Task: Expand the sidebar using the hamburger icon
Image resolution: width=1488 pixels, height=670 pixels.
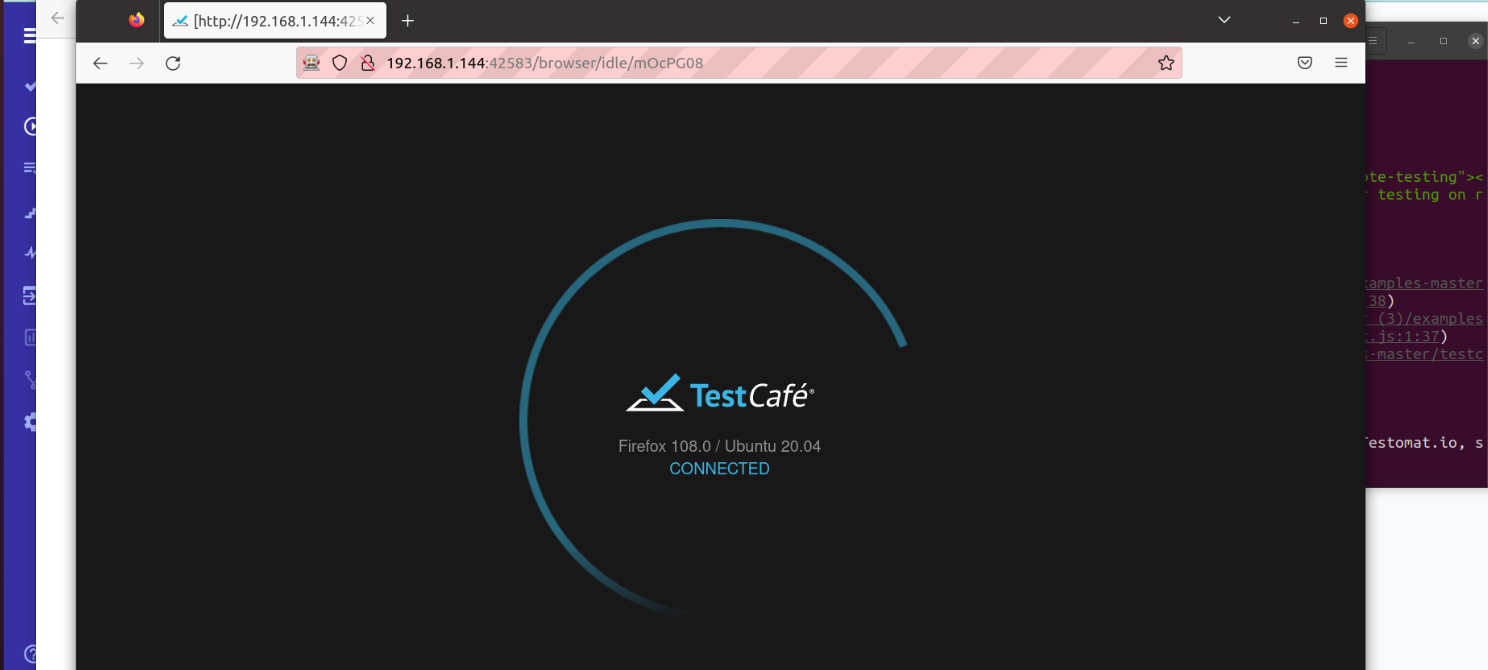Action: coord(31,33)
